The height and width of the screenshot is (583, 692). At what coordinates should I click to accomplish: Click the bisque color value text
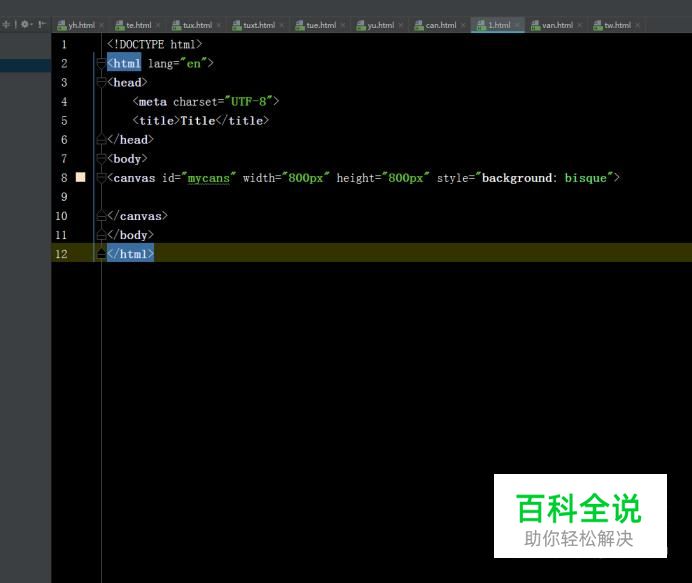[586, 178]
